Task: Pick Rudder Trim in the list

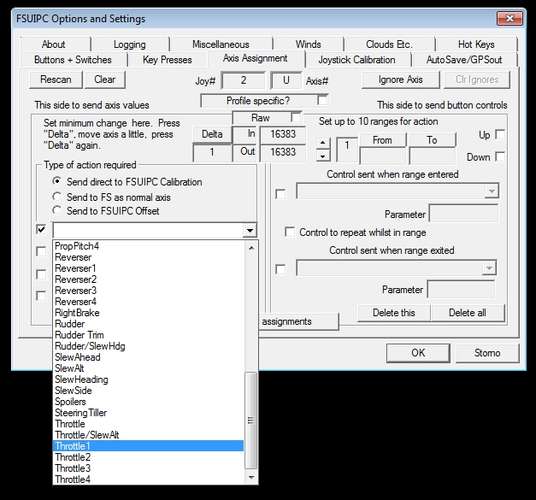Action: [149, 335]
